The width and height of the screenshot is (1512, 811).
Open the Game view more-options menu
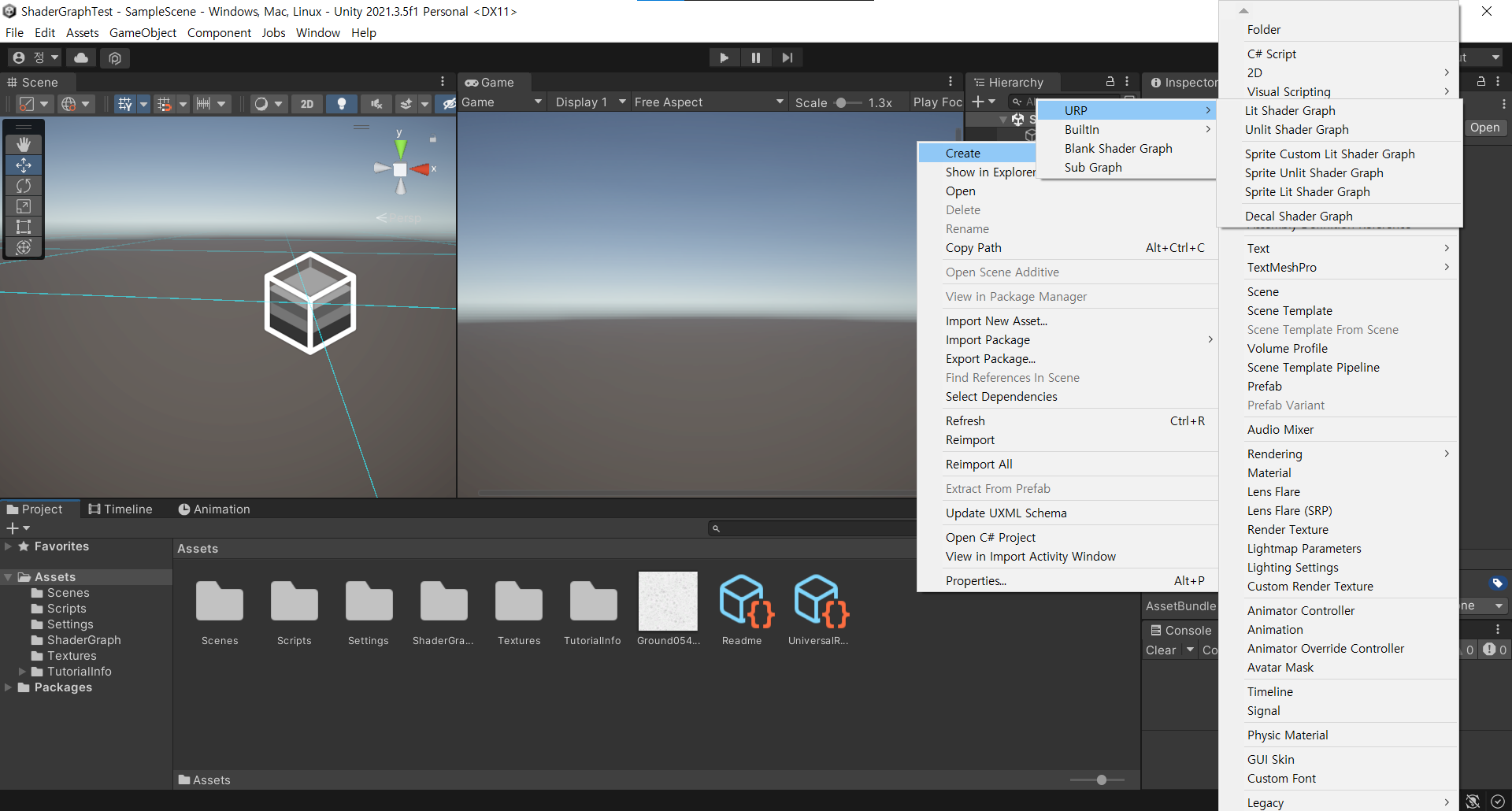[951, 82]
